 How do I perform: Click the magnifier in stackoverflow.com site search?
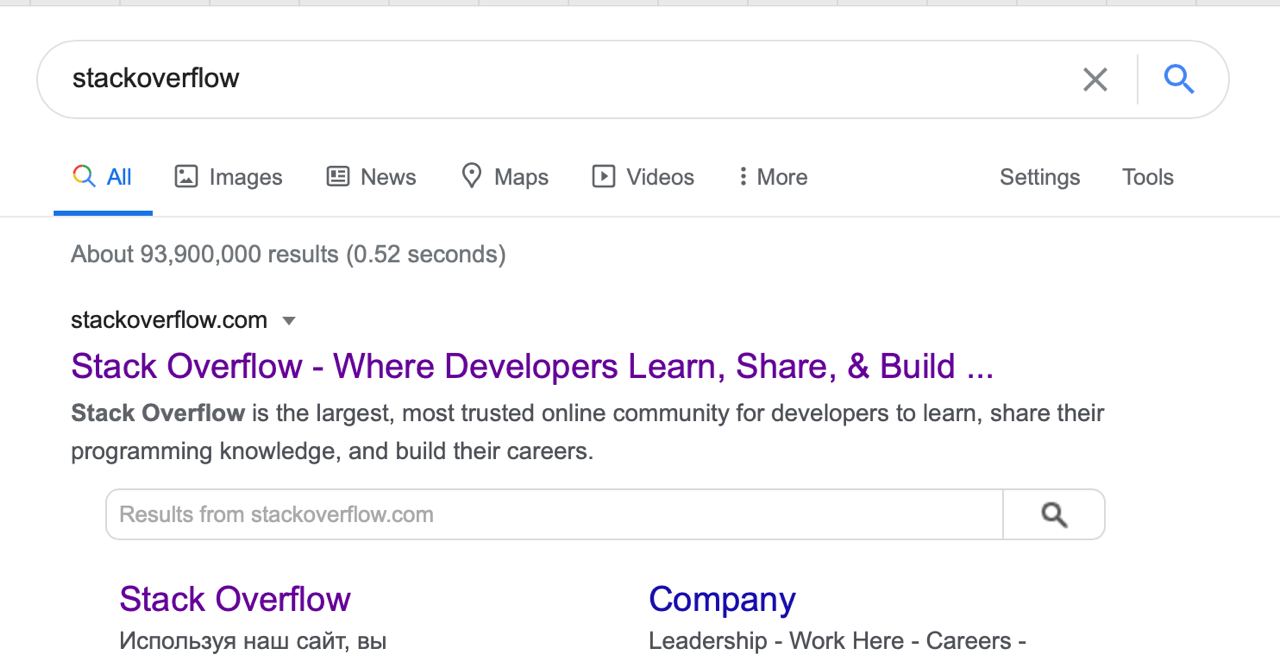pos(1054,515)
